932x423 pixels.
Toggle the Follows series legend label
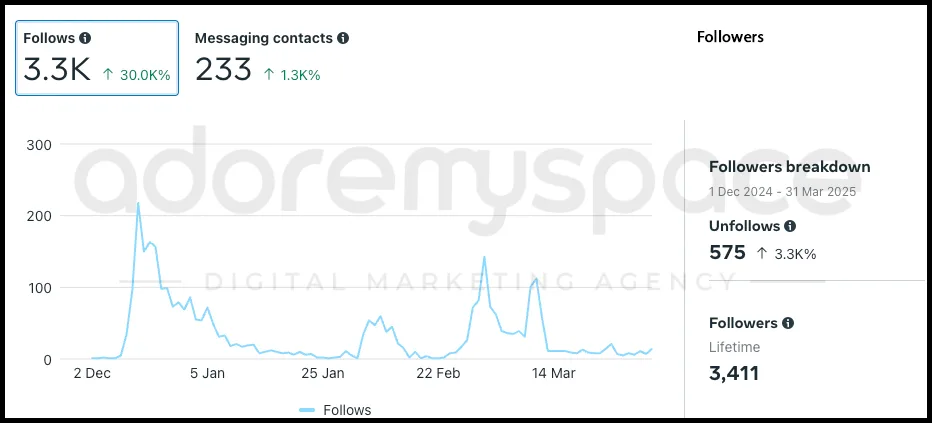pyautogui.click(x=347, y=410)
